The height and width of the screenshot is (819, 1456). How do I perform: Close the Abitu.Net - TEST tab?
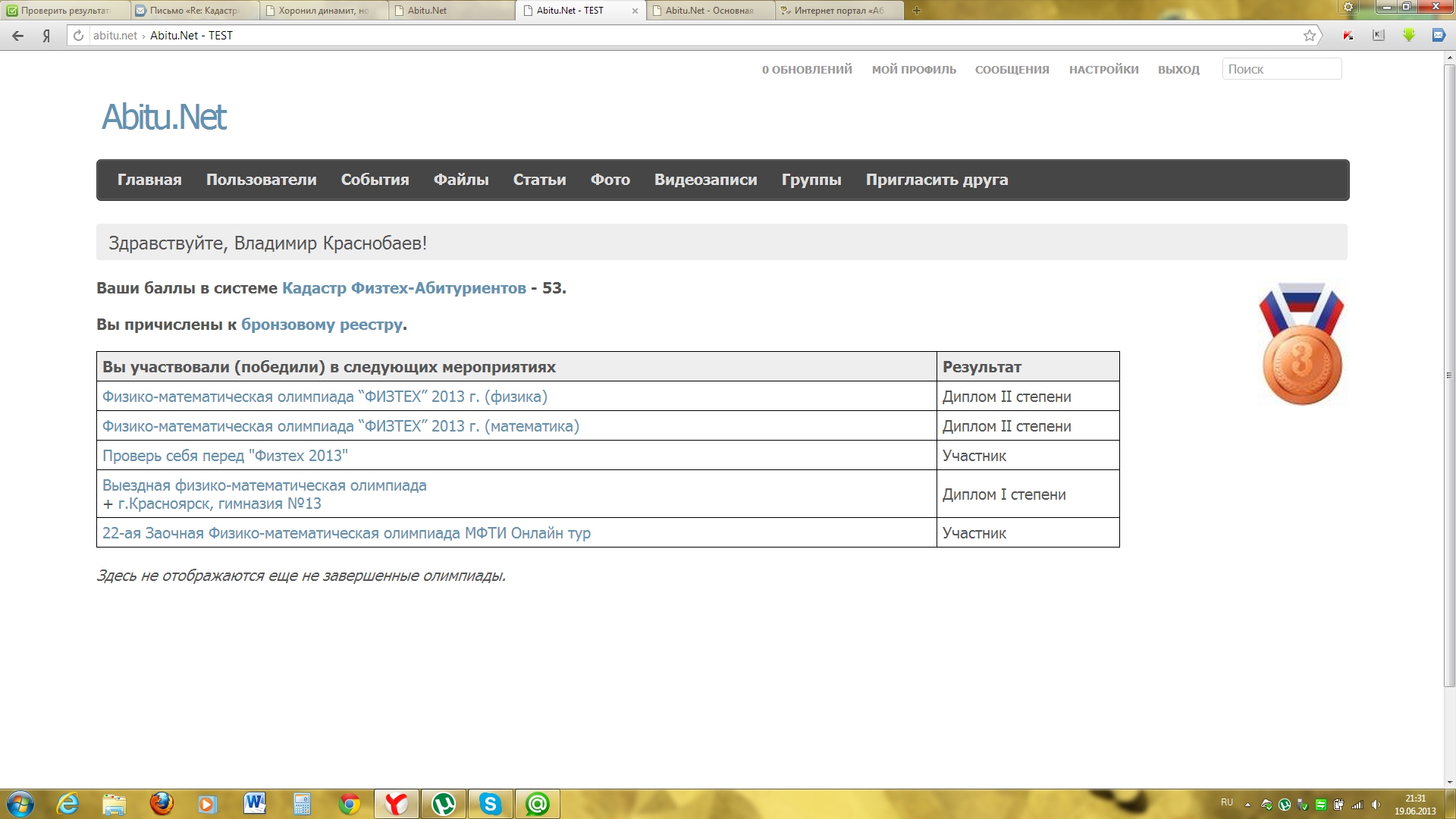click(x=635, y=11)
